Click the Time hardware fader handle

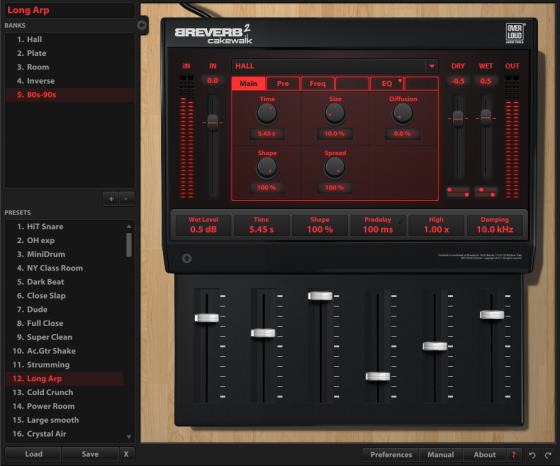coord(263,333)
